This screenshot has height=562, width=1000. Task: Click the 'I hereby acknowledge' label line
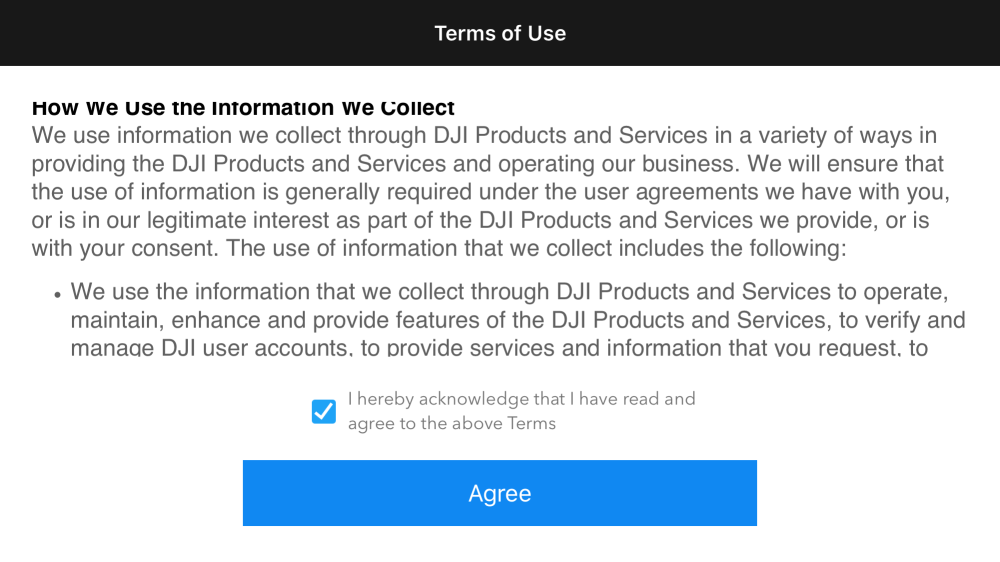click(x=521, y=399)
